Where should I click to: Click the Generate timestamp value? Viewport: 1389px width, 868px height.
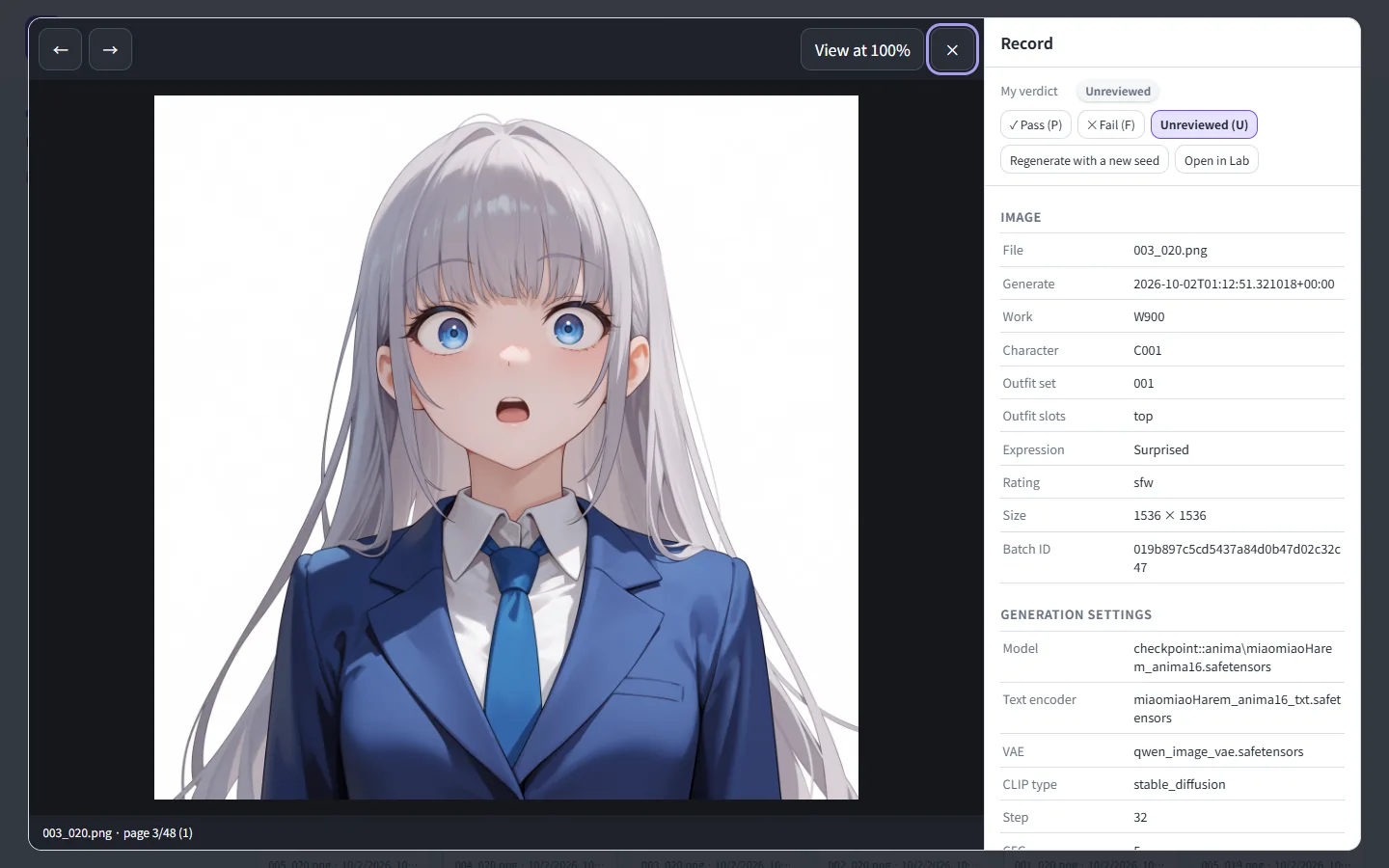pyautogui.click(x=1234, y=284)
